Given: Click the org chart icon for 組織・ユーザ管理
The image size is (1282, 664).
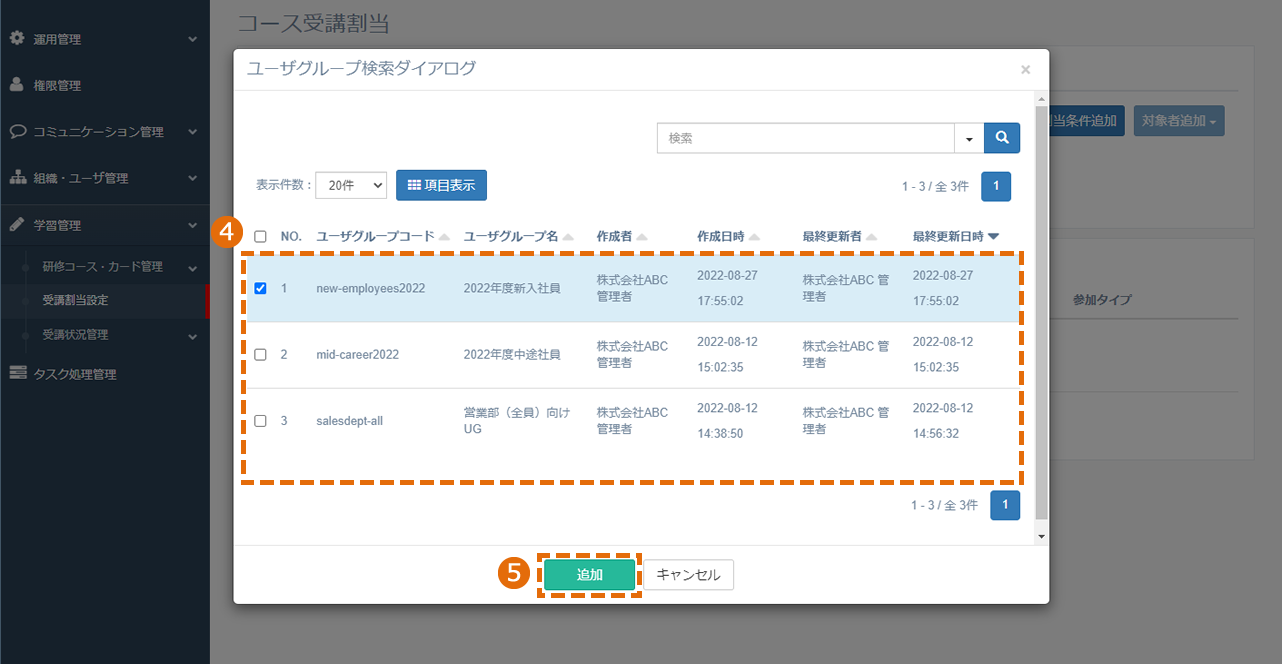Looking at the screenshot, I should point(17,178).
